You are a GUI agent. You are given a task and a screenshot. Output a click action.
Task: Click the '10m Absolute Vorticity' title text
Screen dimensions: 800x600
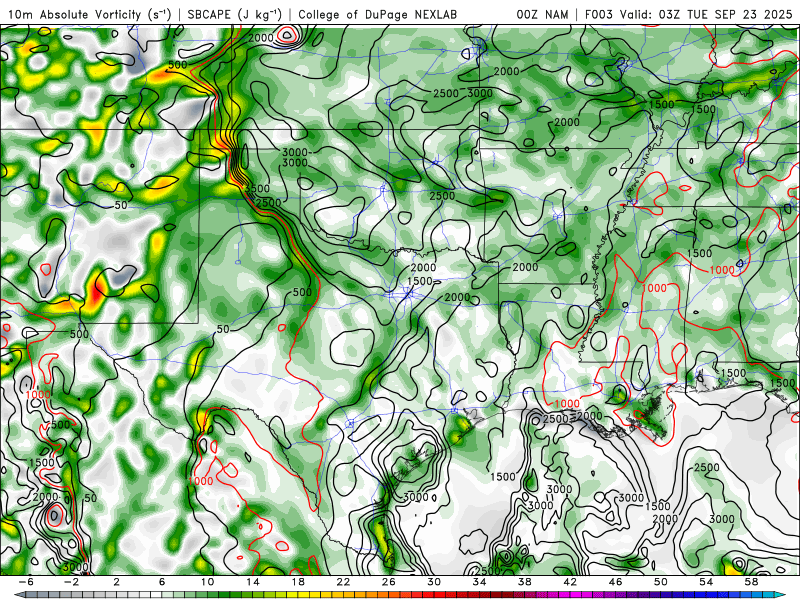pyautogui.click(x=89, y=14)
